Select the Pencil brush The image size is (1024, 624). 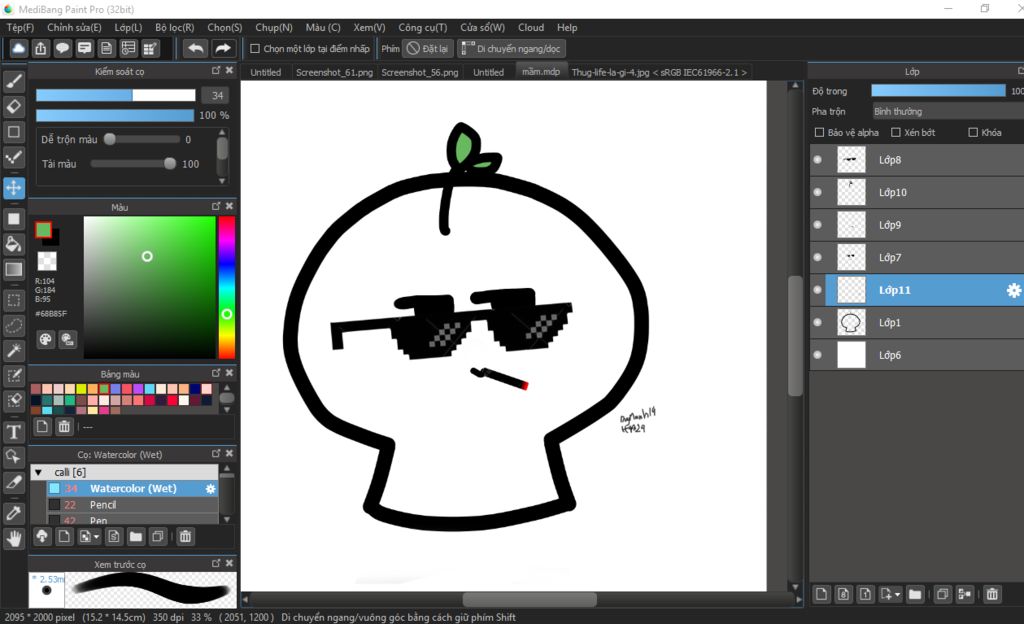click(133, 505)
